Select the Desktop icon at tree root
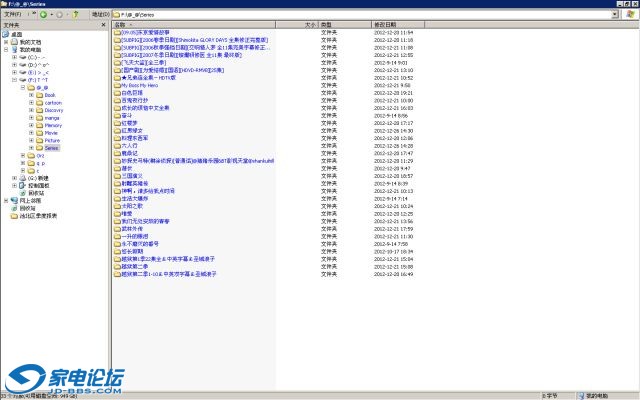 pyautogui.click(x=16, y=33)
